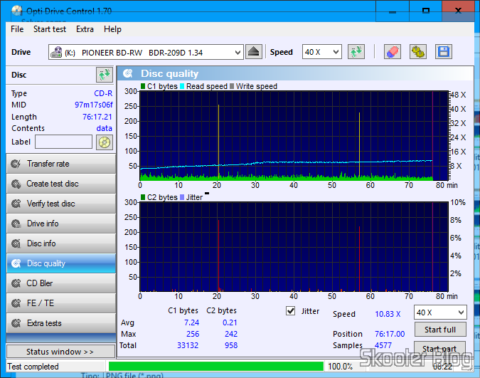
Task: Open the Extra menu
Action: pos(85,29)
